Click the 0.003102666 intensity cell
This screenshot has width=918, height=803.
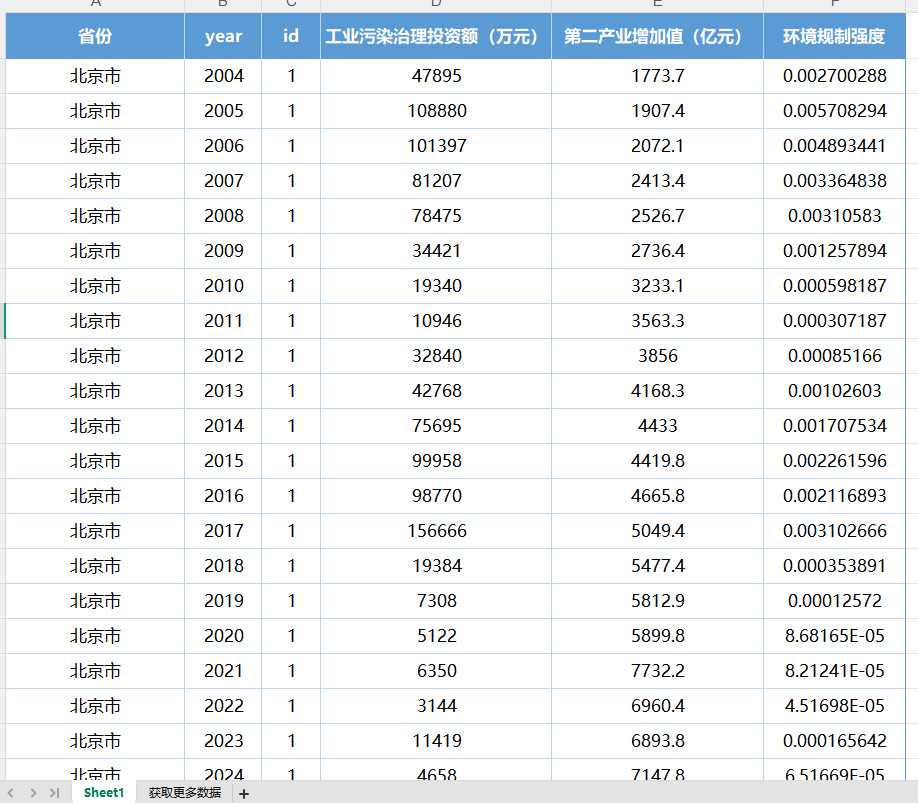(834, 531)
